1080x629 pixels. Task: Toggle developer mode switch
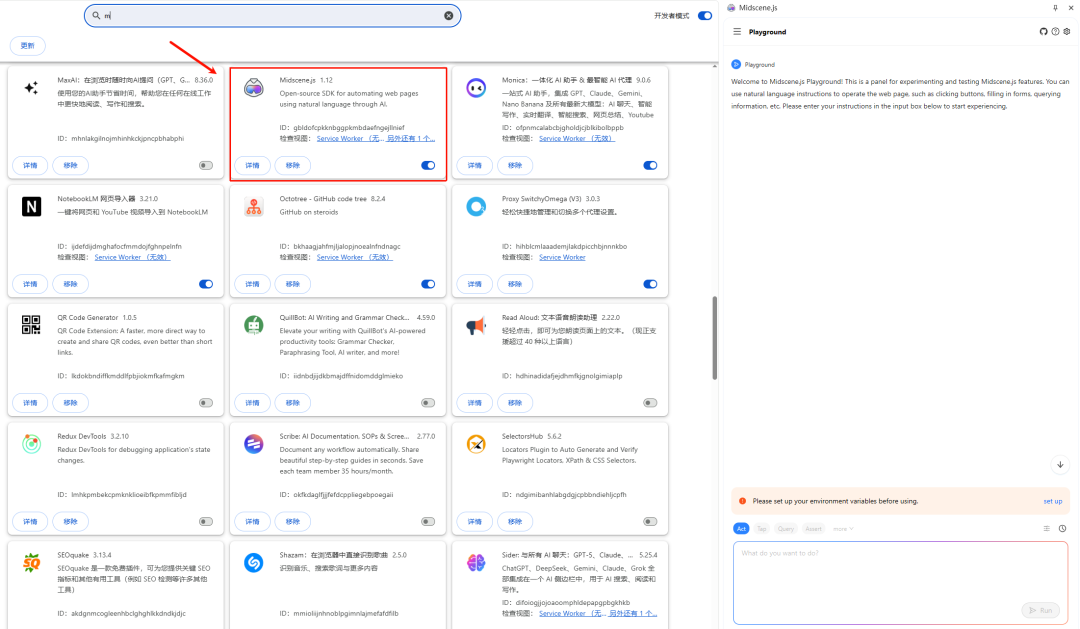(705, 16)
